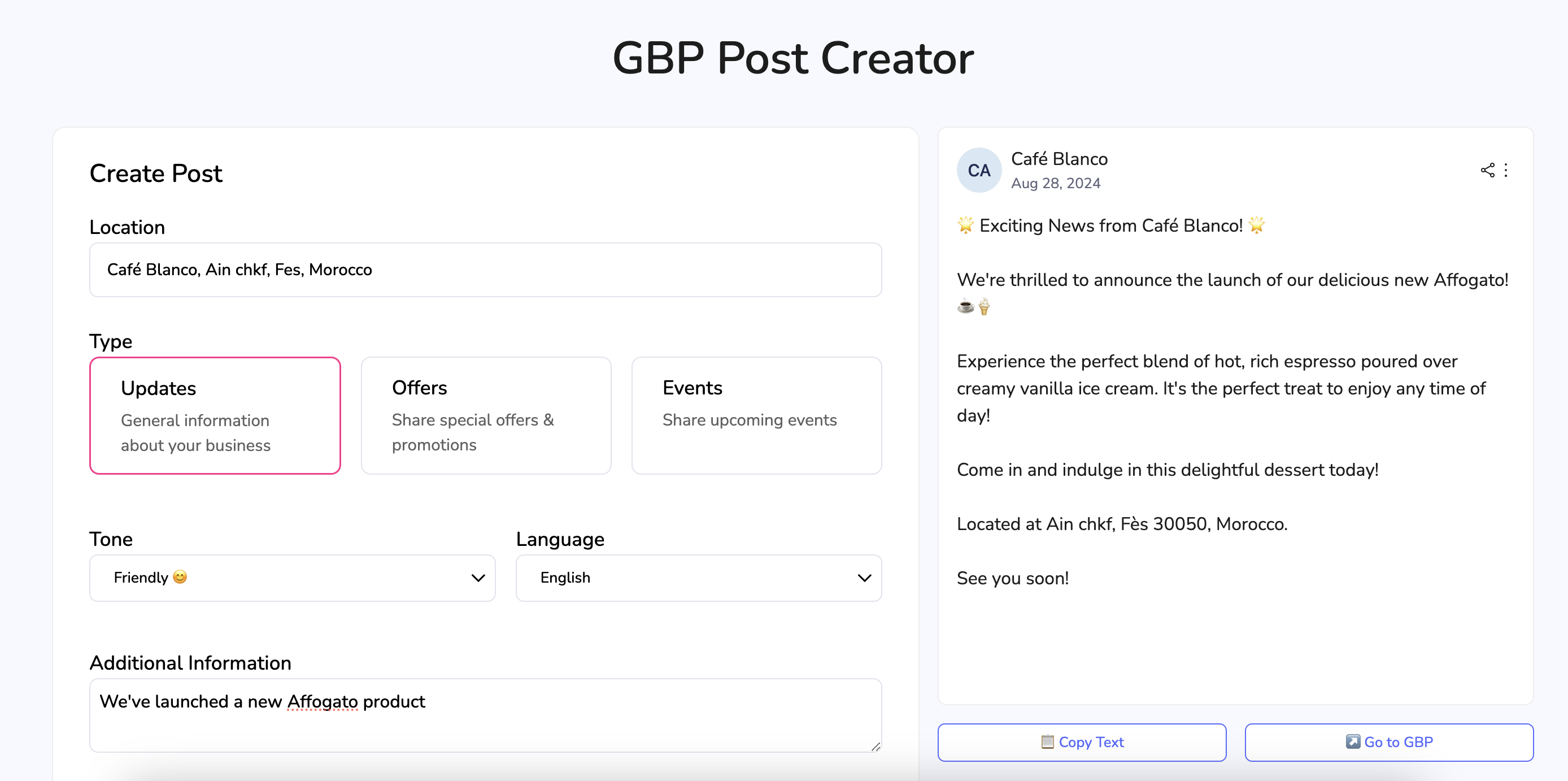Click inside the Location input field
Screen dimensions: 1568x781
pyautogui.click(x=485, y=270)
